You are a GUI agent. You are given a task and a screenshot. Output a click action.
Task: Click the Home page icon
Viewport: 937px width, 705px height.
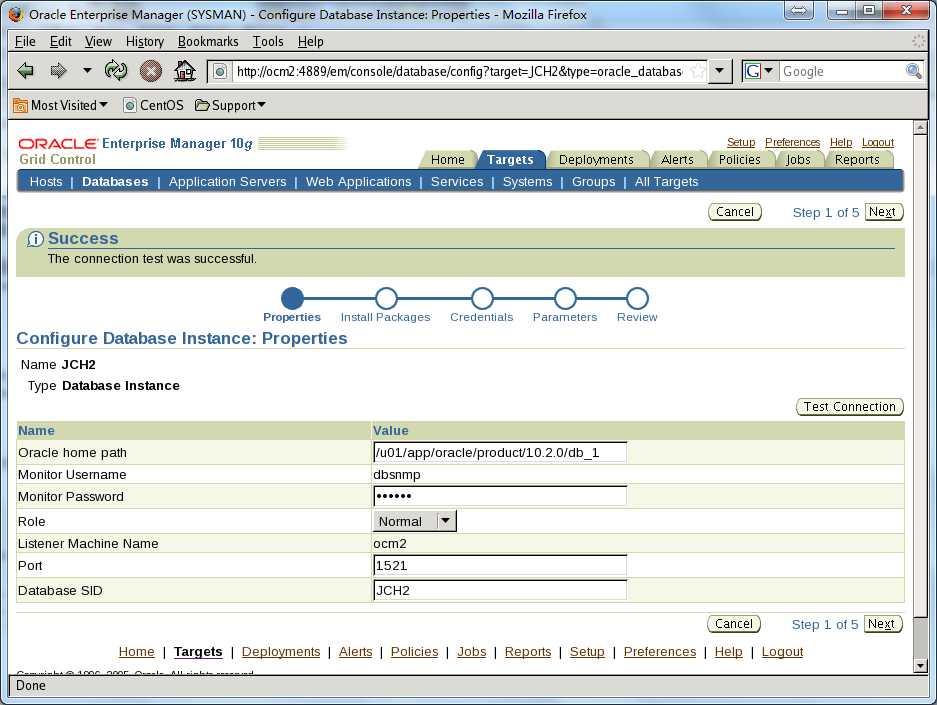(185, 71)
